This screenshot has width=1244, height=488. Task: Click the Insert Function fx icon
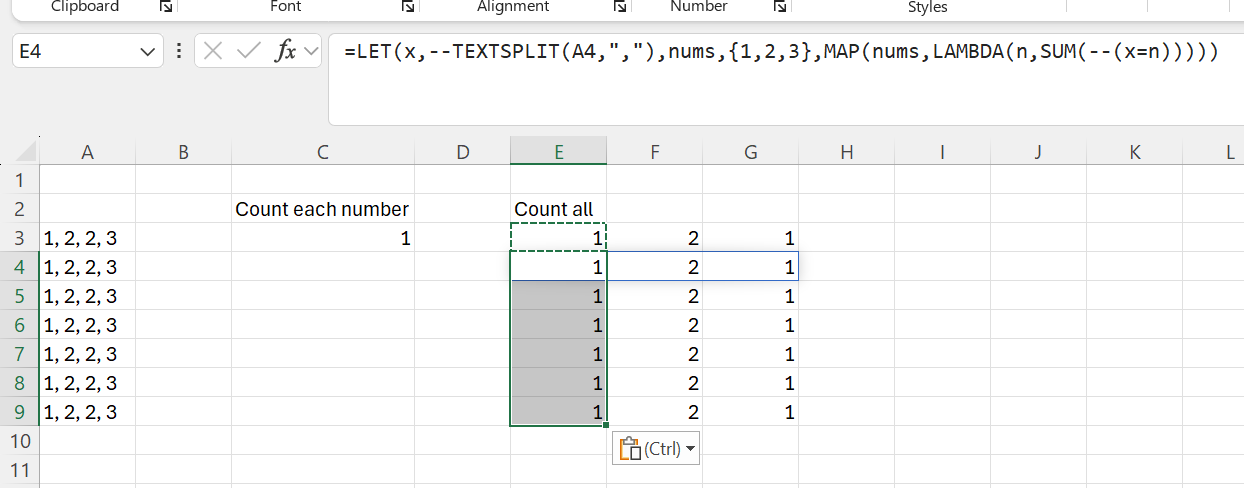pos(286,51)
